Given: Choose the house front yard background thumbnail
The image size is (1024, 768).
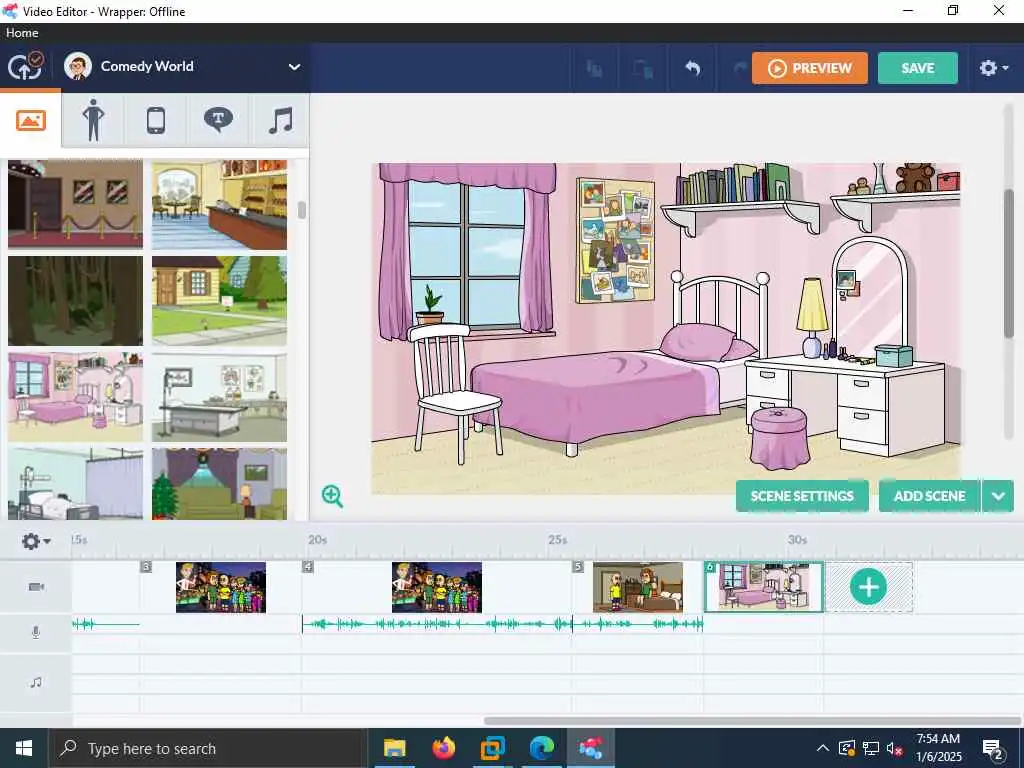Looking at the screenshot, I should pos(219,300).
